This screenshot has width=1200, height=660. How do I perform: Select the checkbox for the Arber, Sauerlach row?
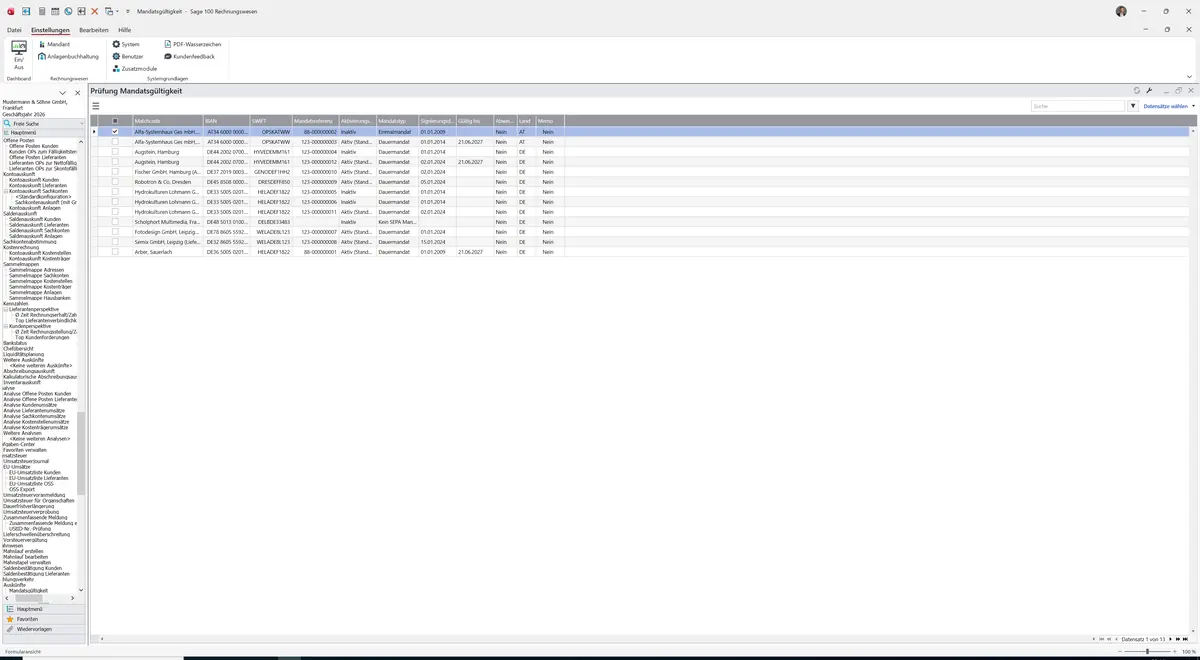tap(115, 252)
